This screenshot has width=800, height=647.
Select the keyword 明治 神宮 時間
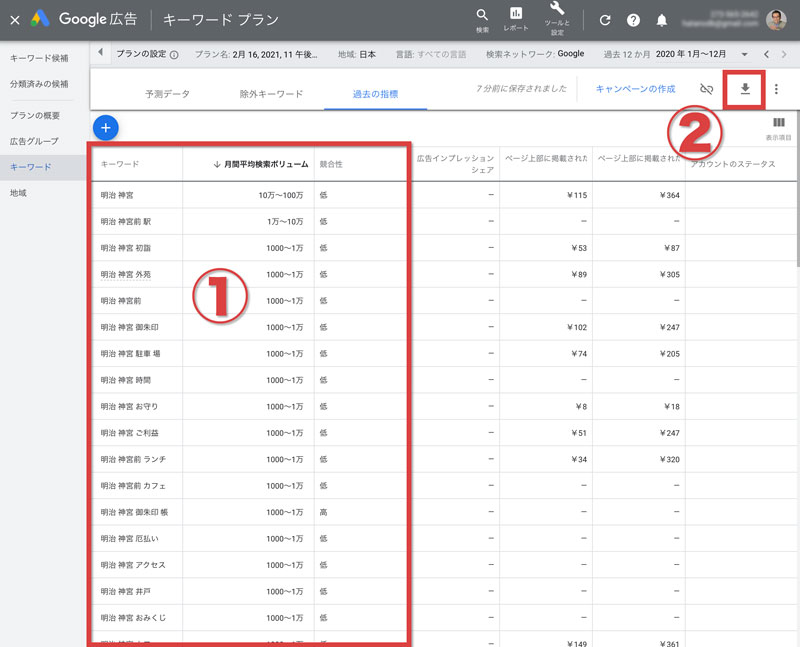coord(126,380)
